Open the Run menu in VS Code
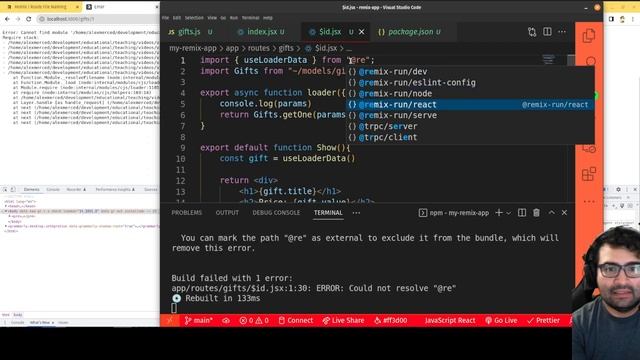Image resolution: width=640 pixels, height=360 pixels. click(233, 18)
